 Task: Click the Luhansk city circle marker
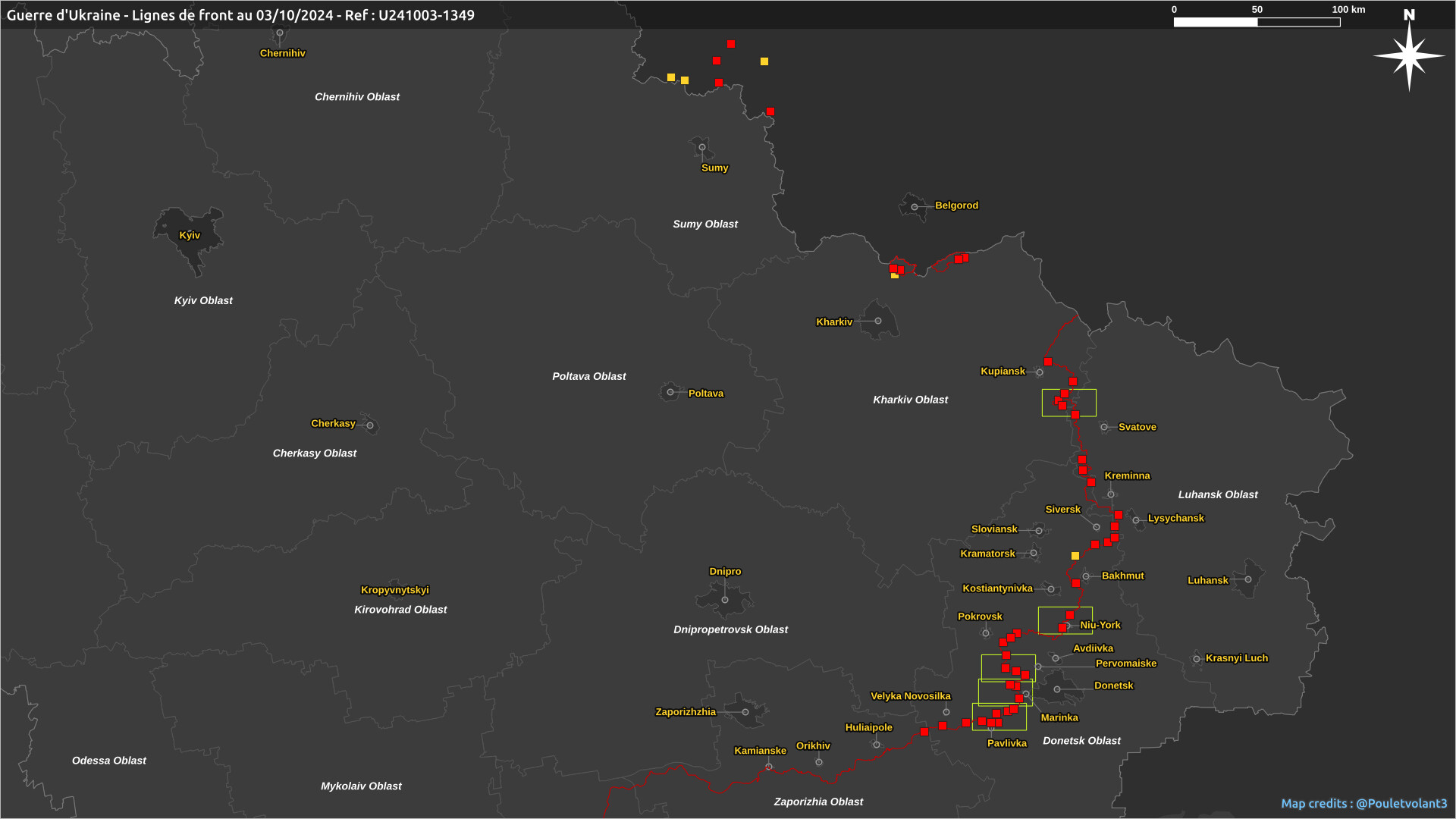click(1248, 579)
